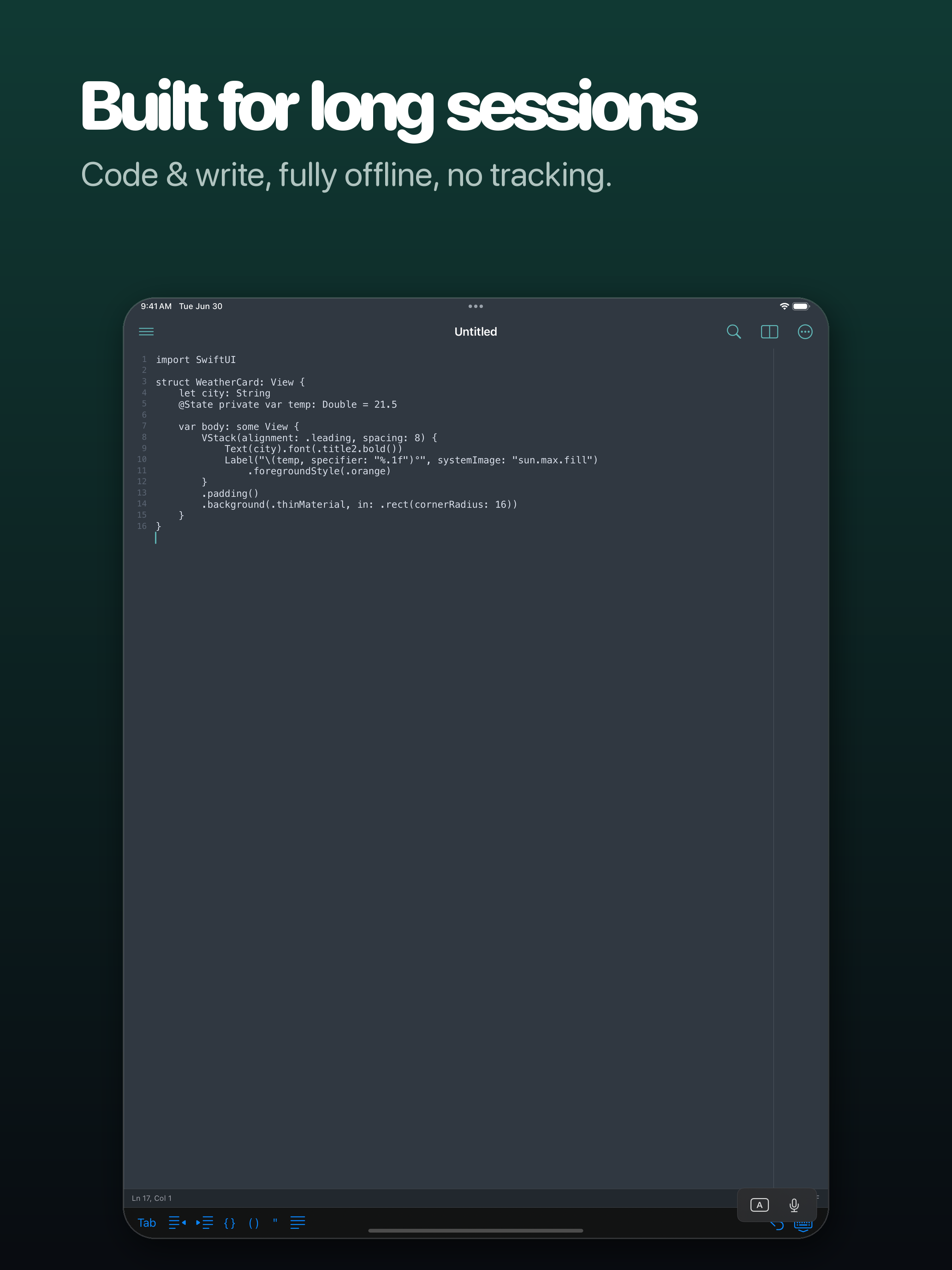Click the 'Text(city).font(.title2.bold())' line
Screen dimensions: 952x1270
pos(313,449)
